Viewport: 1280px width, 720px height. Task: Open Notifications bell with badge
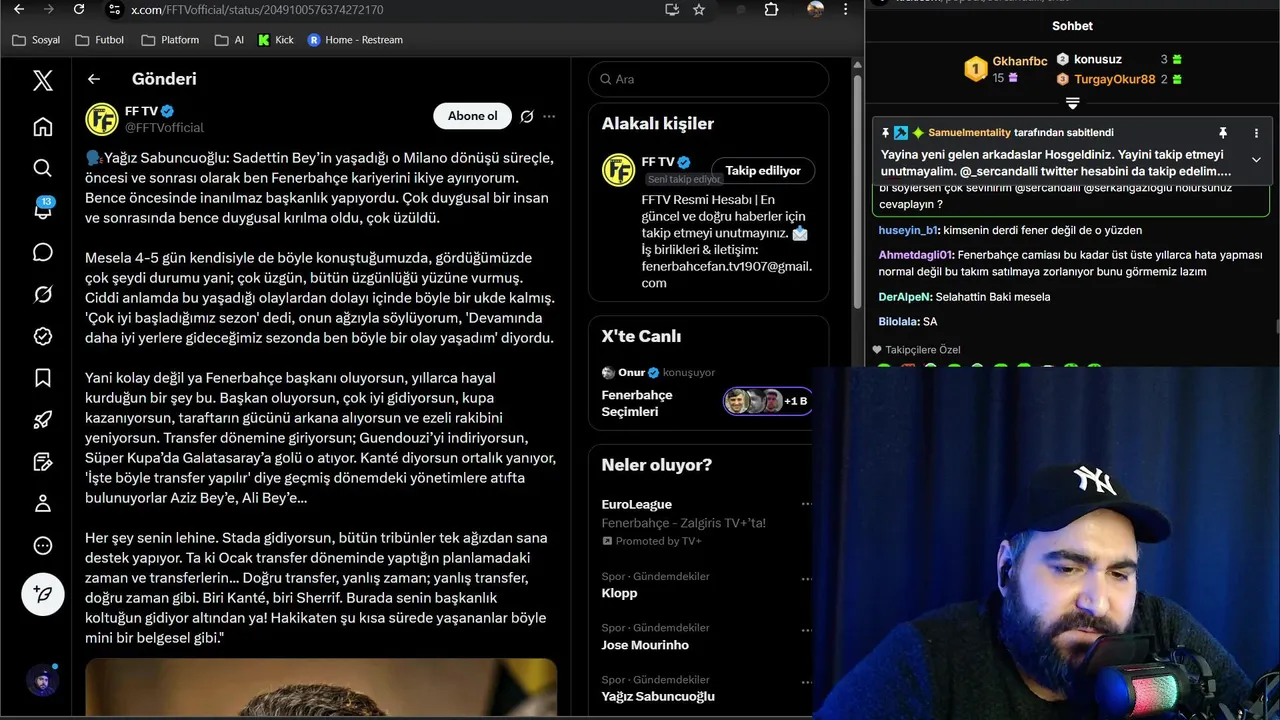42,208
